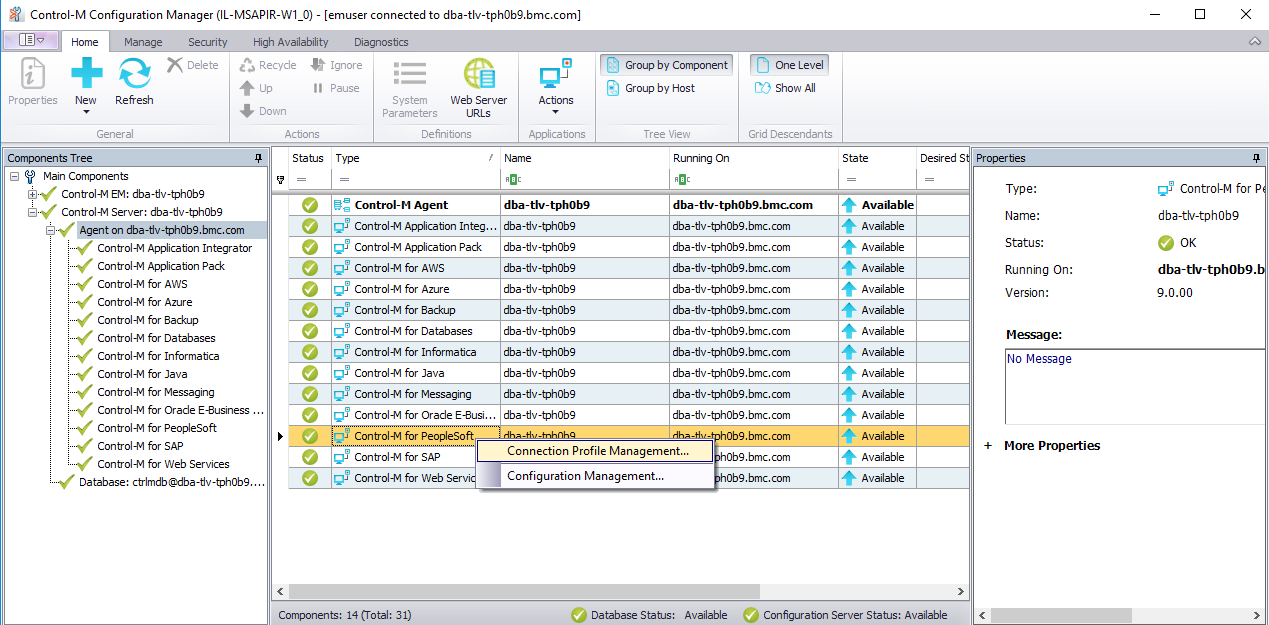This screenshot has width=1269, height=625.
Task: Select the Control-M for Backup grid row
Action: [629, 310]
